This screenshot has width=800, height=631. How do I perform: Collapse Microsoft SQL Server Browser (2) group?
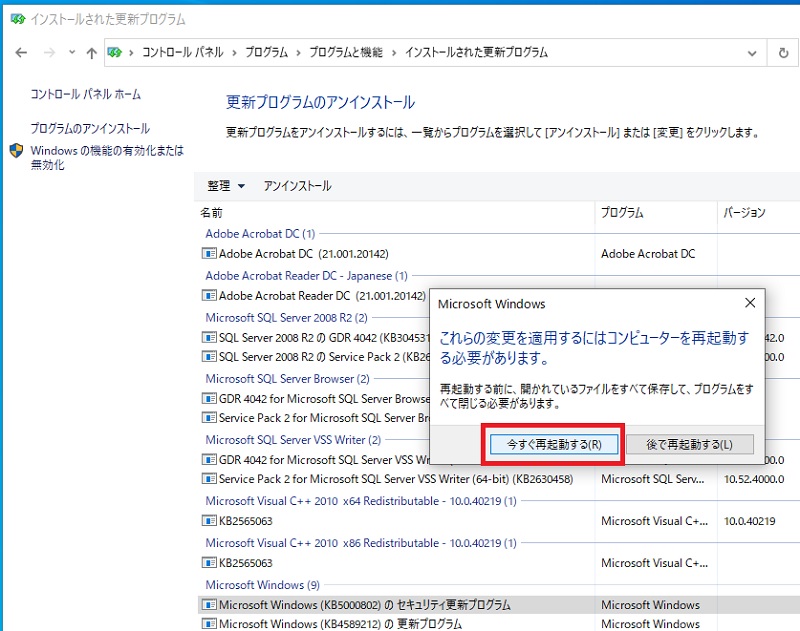click(x=287, y=379)
